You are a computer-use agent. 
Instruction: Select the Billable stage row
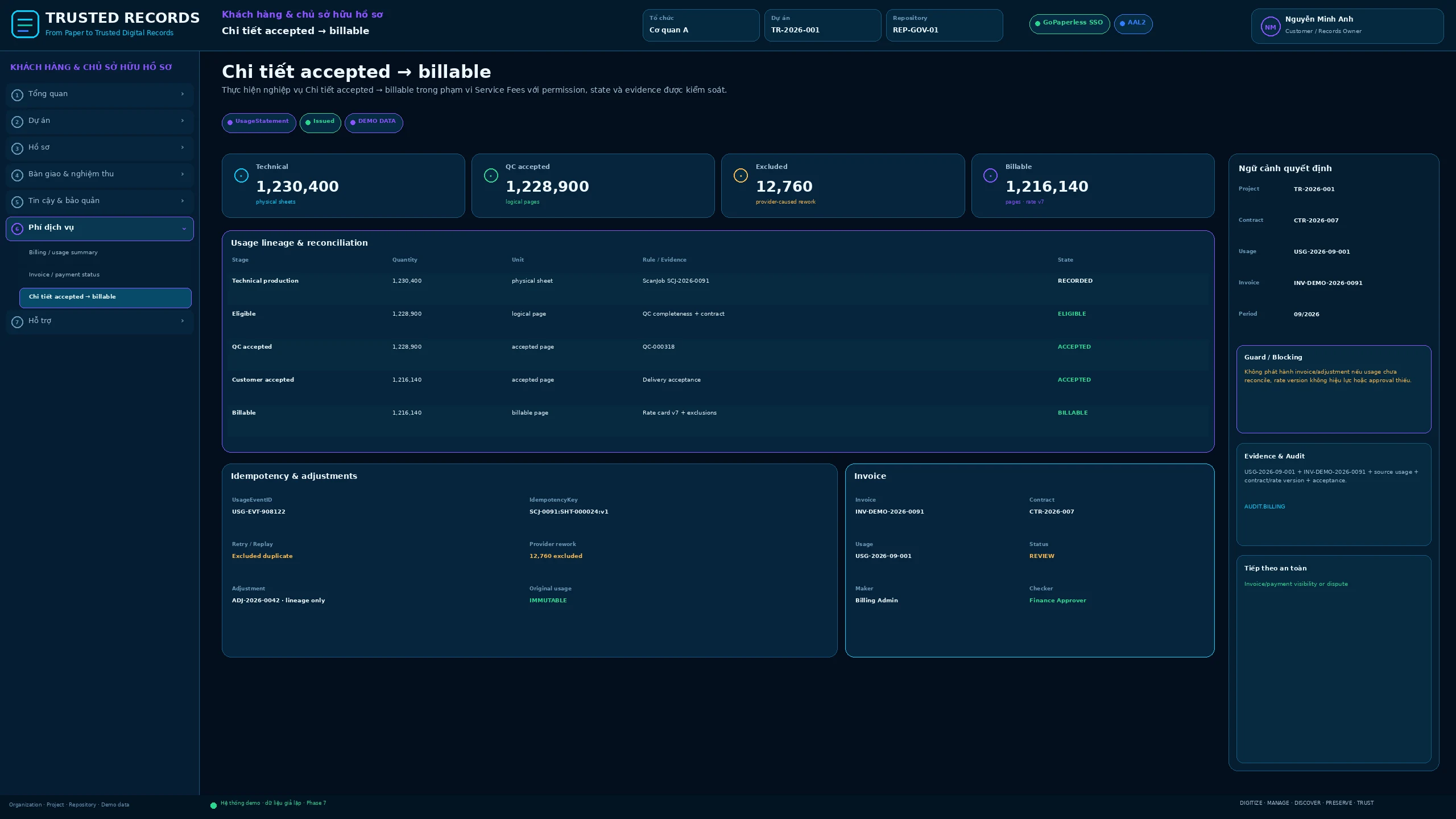718,420
